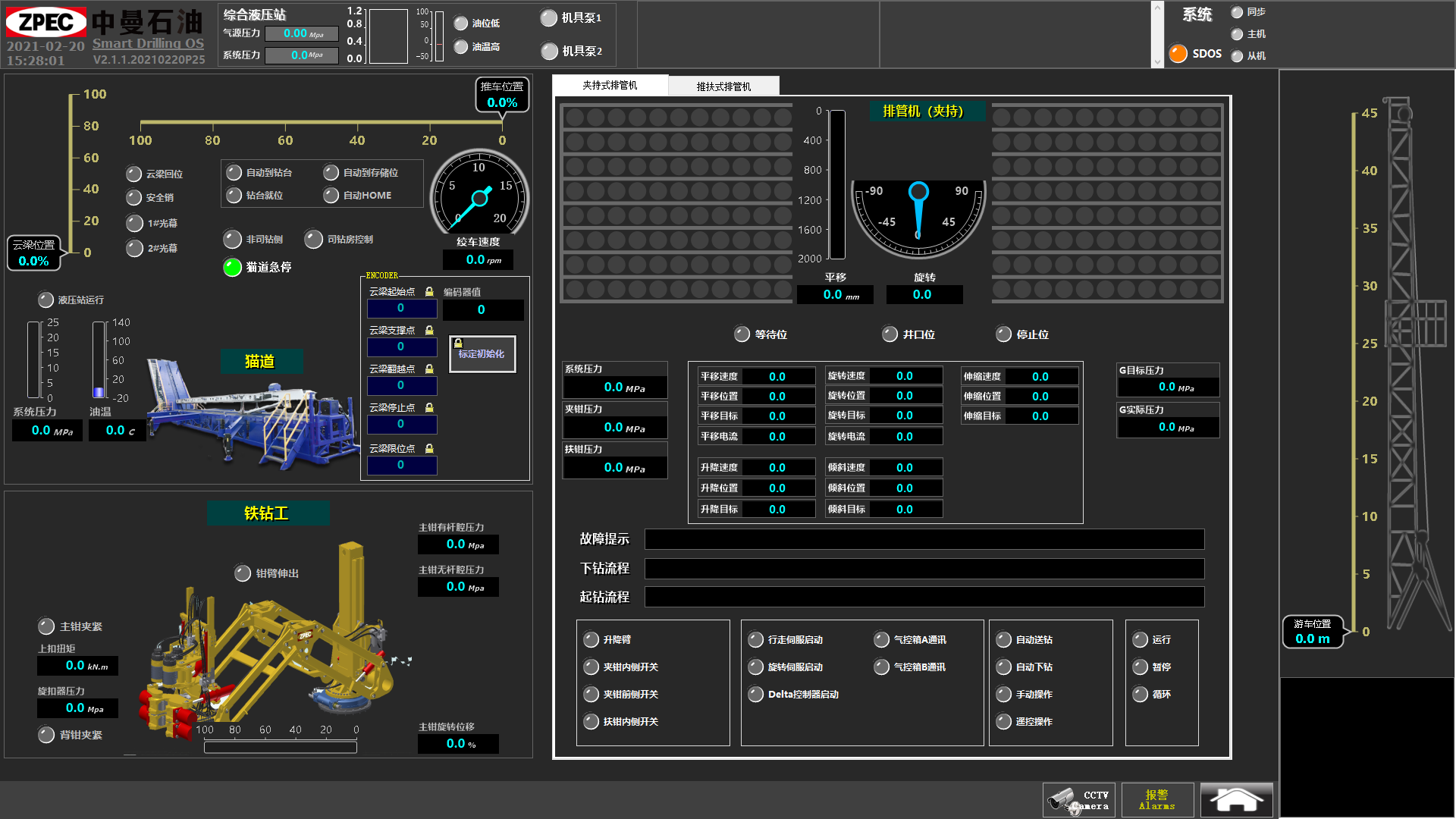Click the 井口位 position button

coord(890,334)
